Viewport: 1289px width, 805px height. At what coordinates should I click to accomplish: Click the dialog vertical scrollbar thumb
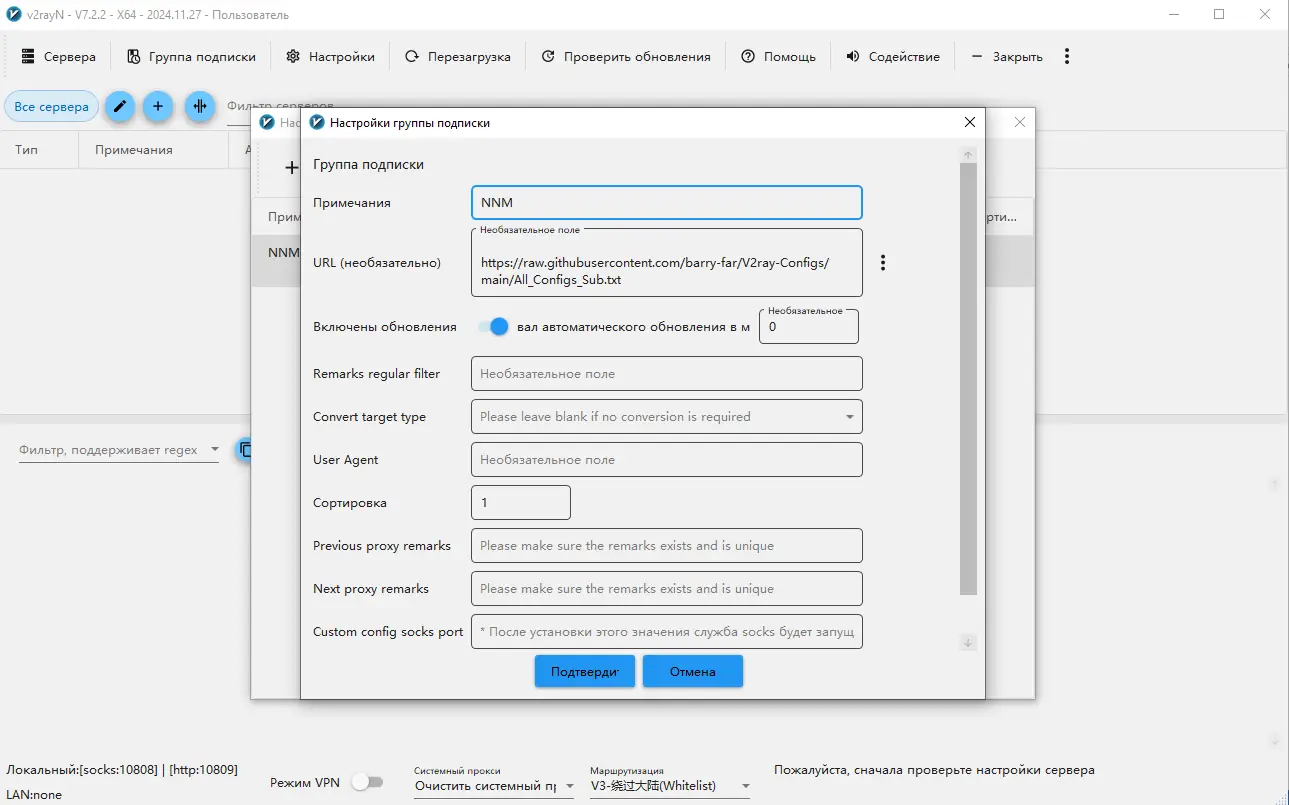[x=968, y=380]
